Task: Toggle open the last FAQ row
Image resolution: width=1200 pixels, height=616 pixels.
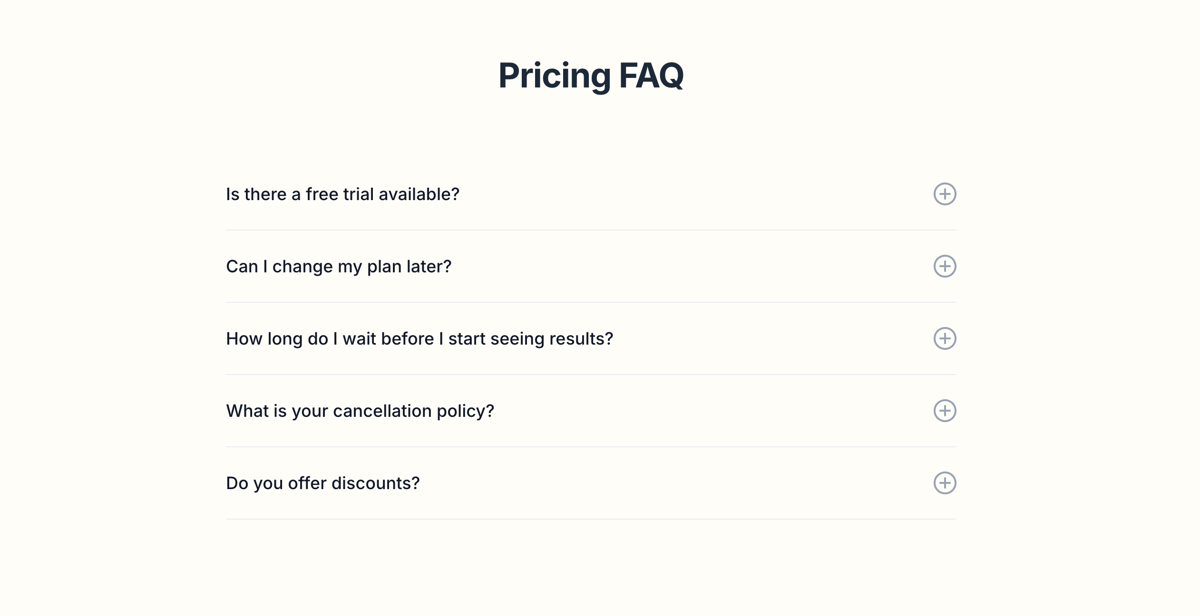Action: point(590,482)
